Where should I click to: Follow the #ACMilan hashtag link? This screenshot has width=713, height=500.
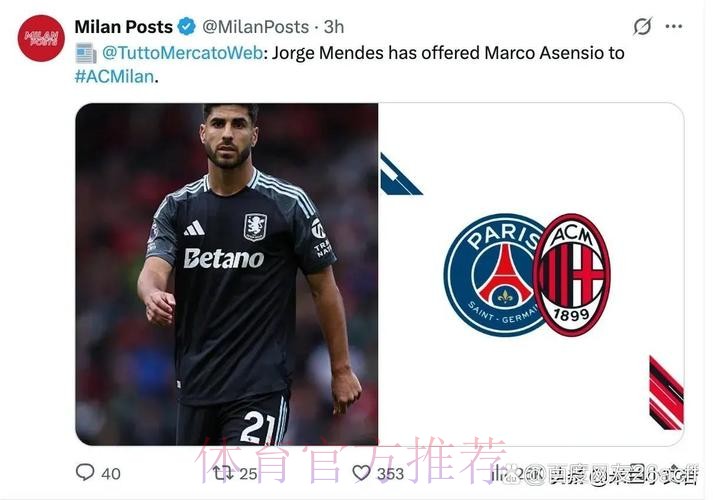(114, 76)
